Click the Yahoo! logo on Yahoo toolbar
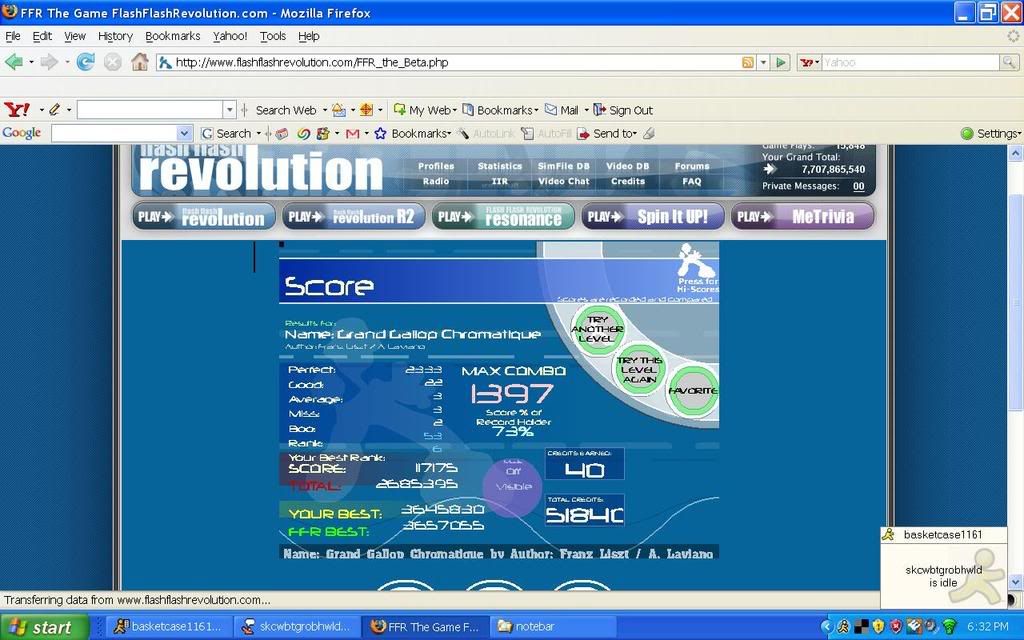The width and height of the screenshot is (1024, 640). [x=16, y=109]
